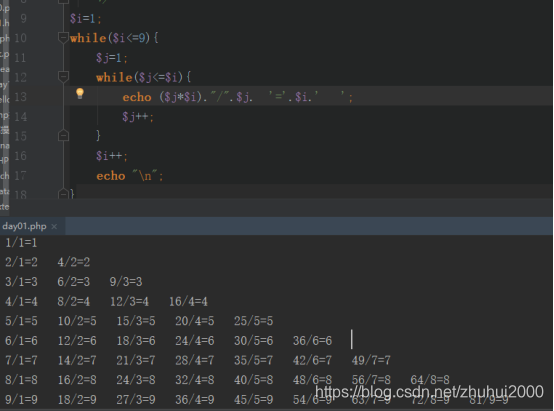
Task: Click the echo statement on line 13
Action: click(x=237, y=97)
